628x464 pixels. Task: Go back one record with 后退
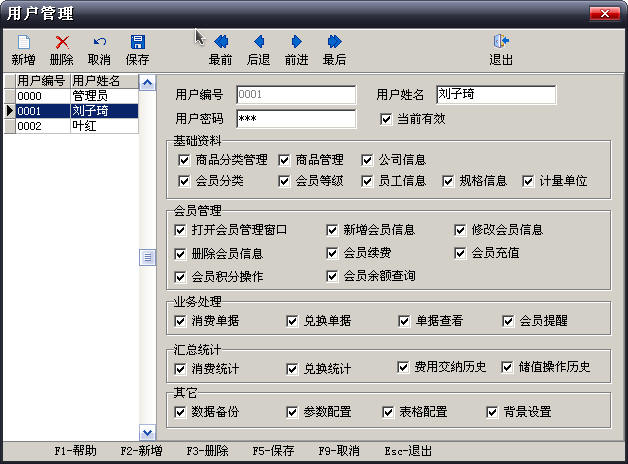pyautogui.click(x=259, y=42)
